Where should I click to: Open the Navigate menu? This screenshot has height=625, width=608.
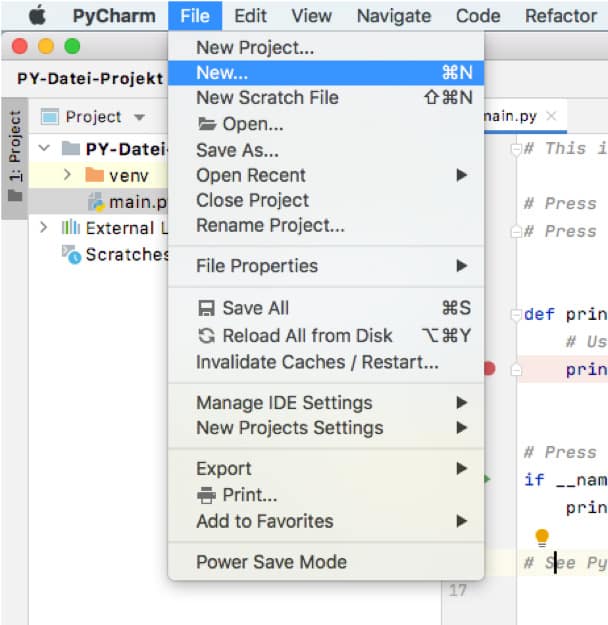click(x=394, y=16)
